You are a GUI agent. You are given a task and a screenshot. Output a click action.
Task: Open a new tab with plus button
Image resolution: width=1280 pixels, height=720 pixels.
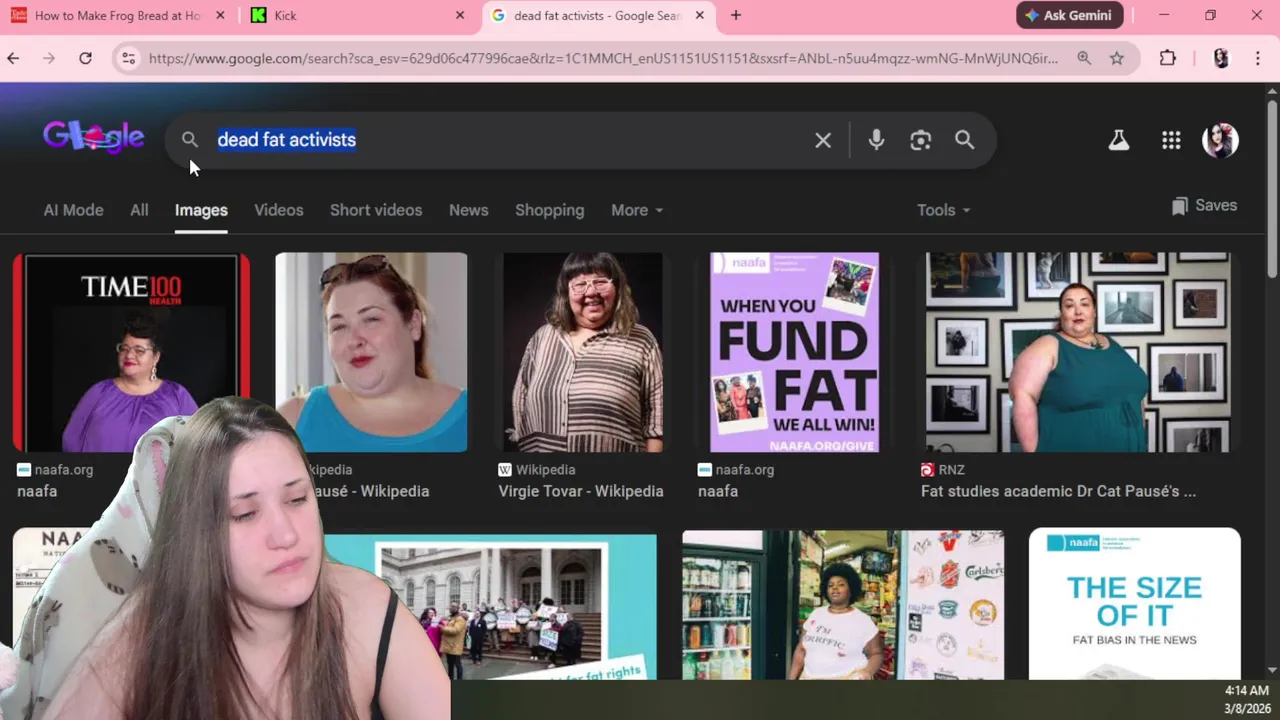(x=736, y=15)
